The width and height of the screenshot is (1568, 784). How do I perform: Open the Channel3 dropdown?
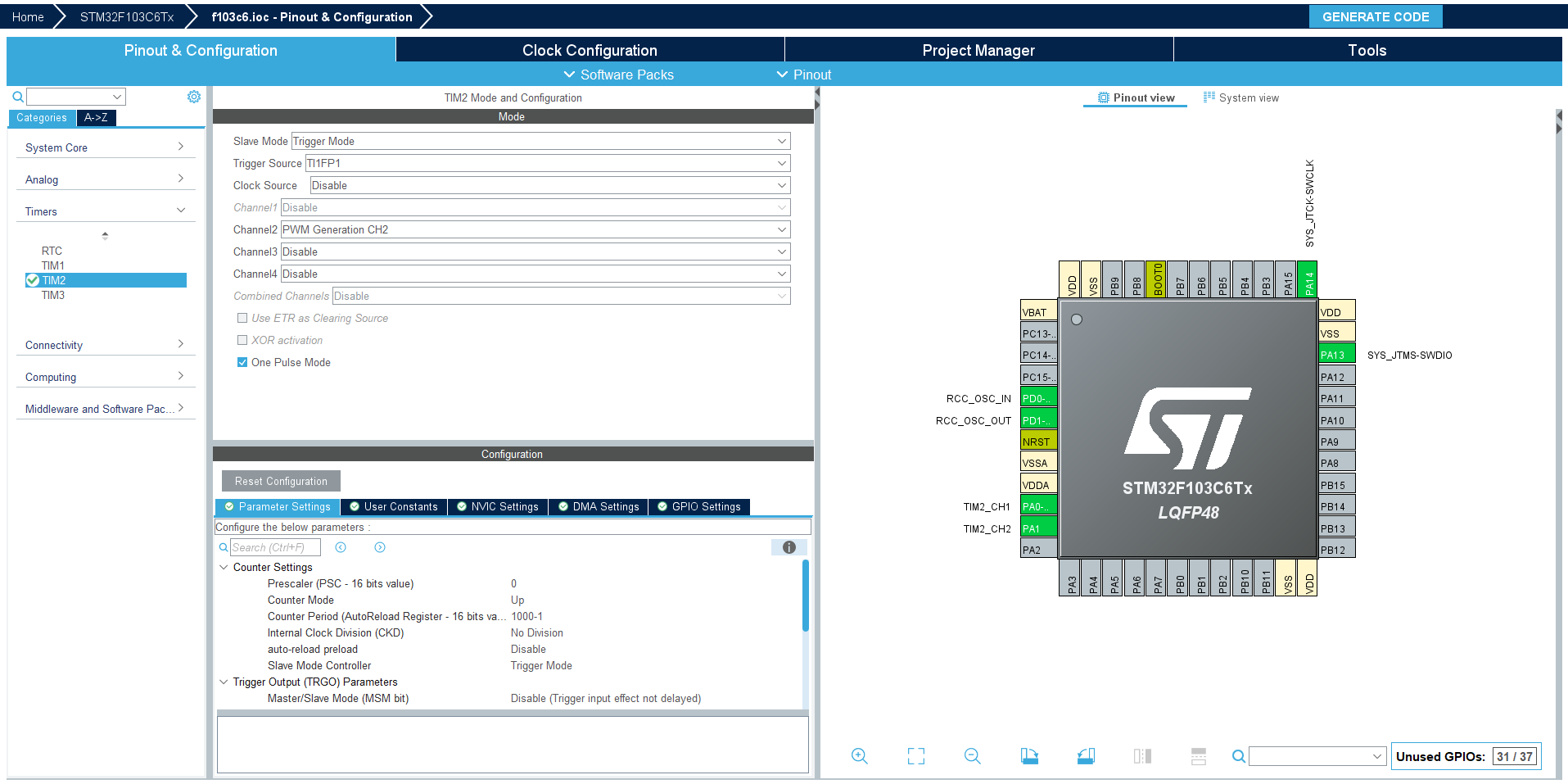coord(535,252)
